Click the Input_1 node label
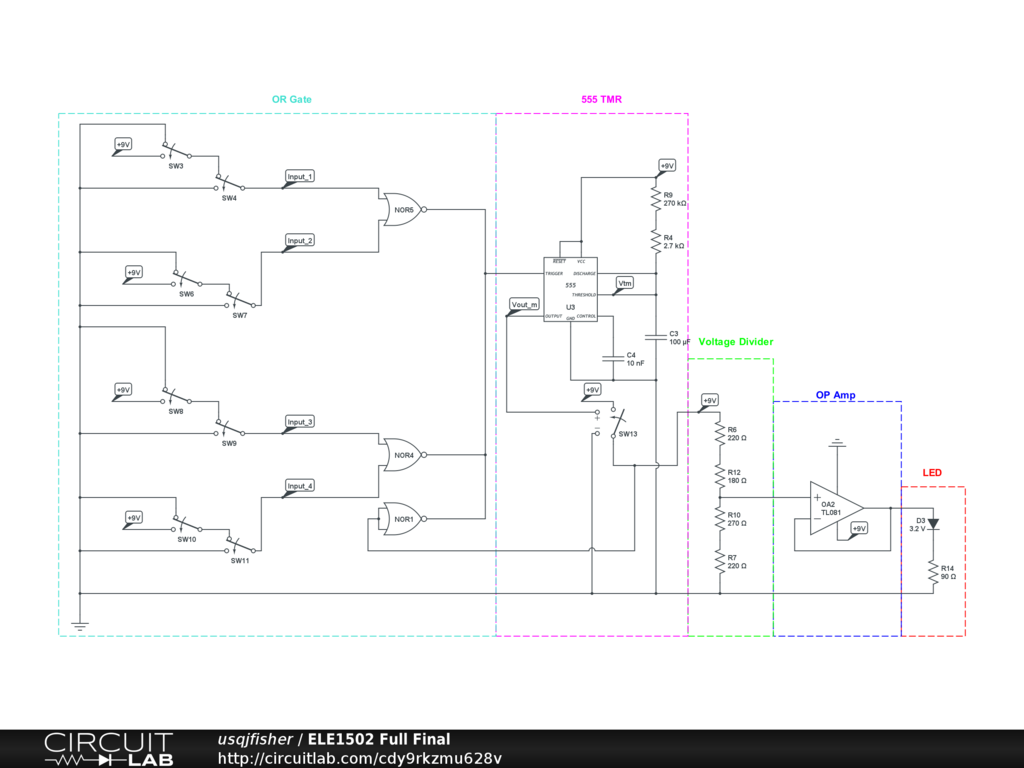The image size is (1024, 768). tap(300, 177)
